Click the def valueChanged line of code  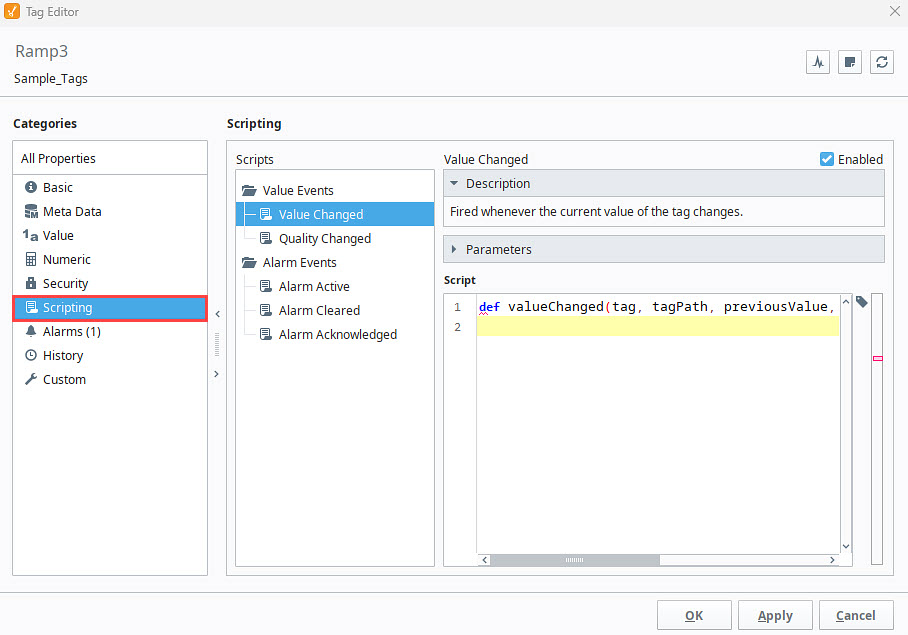click(658, 306)
